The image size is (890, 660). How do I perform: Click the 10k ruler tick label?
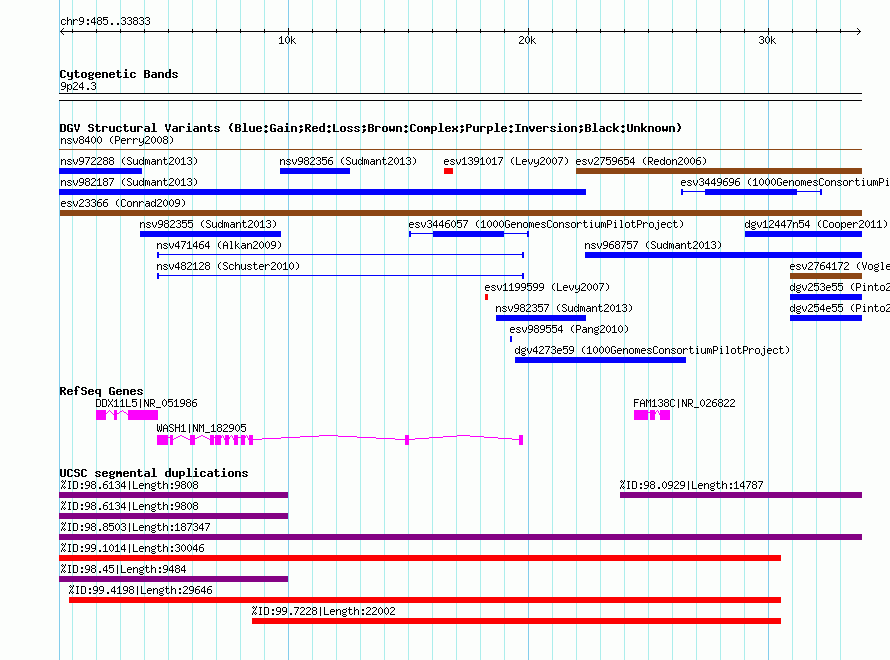287,40
